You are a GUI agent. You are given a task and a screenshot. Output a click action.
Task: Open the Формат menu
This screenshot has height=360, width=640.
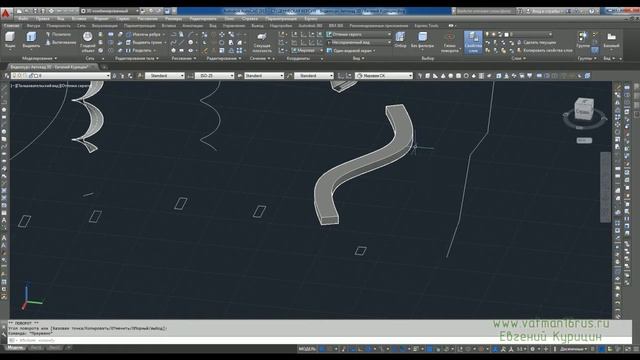(x=101, y=19)
